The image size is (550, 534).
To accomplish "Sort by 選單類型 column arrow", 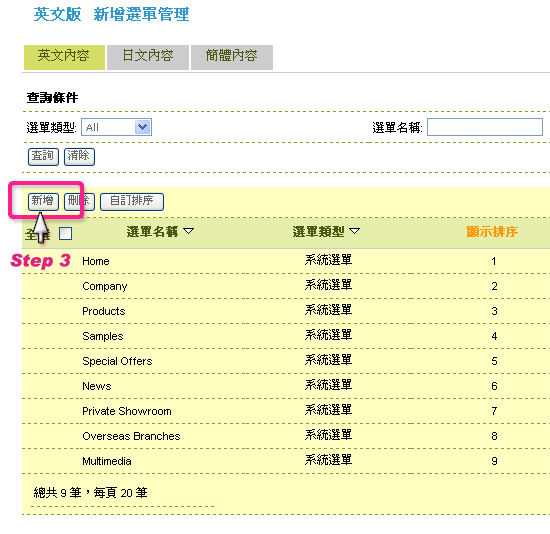I will click(355, 231).
